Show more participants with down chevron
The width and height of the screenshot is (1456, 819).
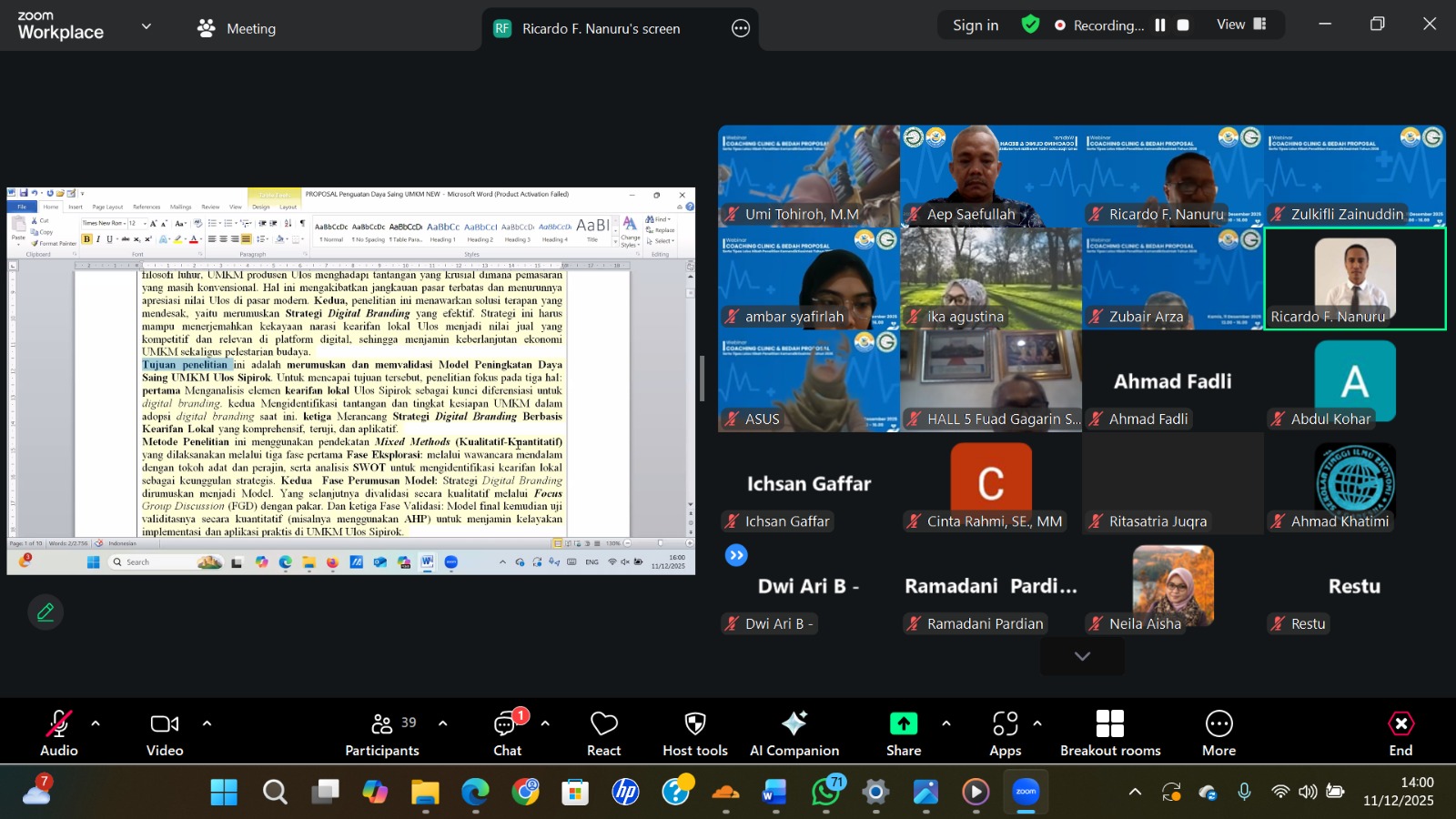coord(1082,656)
